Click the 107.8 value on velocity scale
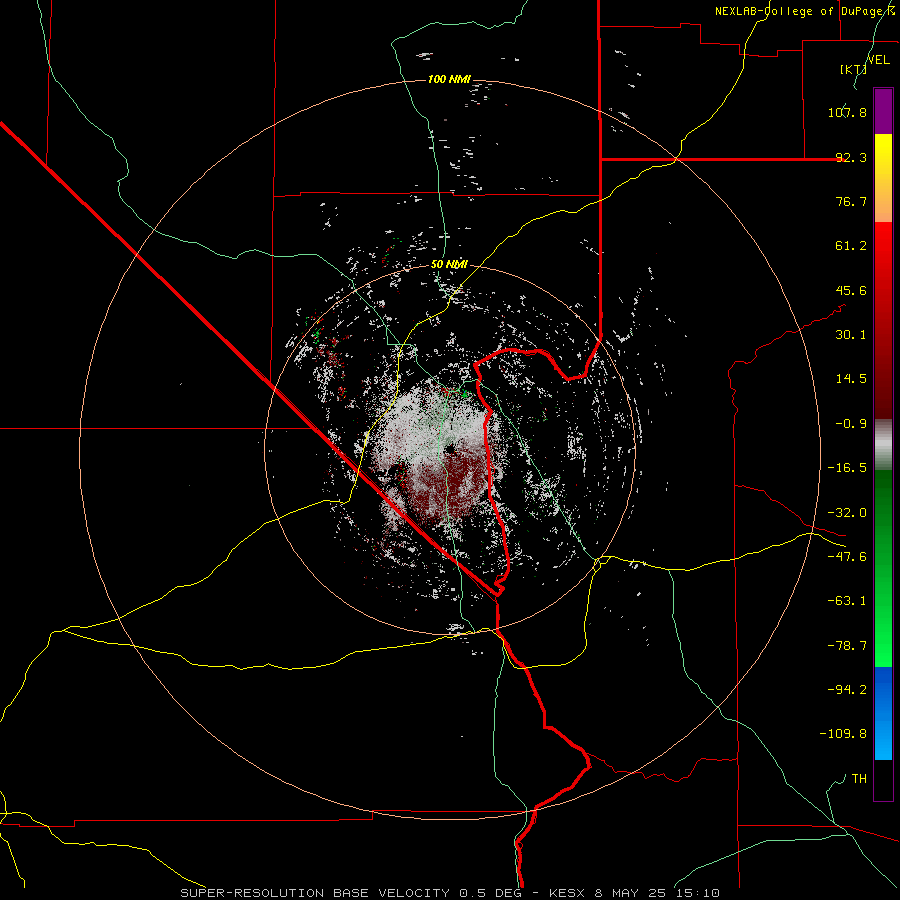 point(847,112)
